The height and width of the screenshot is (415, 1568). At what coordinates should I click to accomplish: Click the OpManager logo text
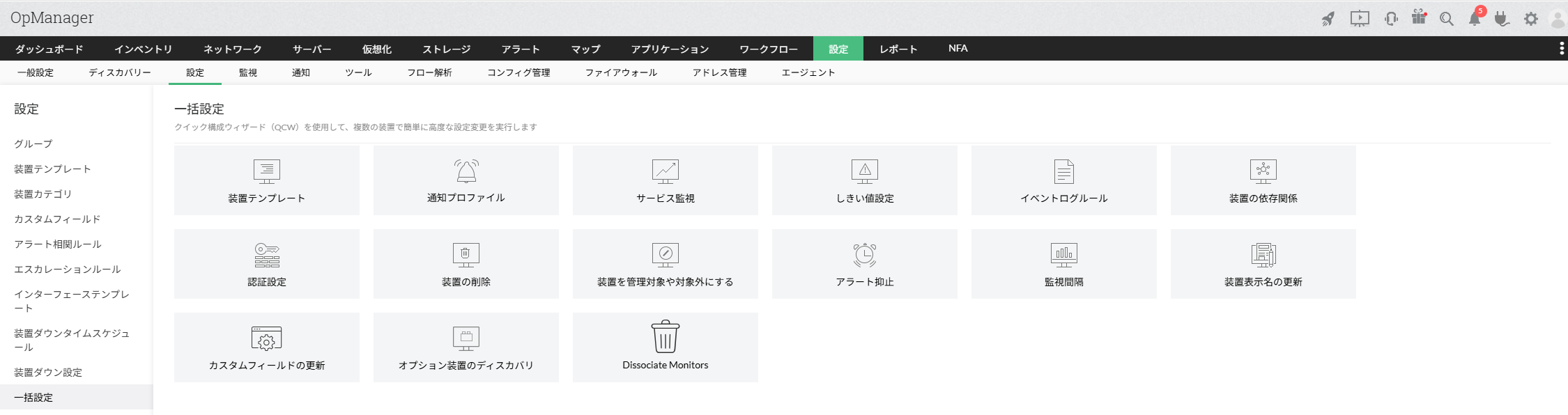[52, 18]
